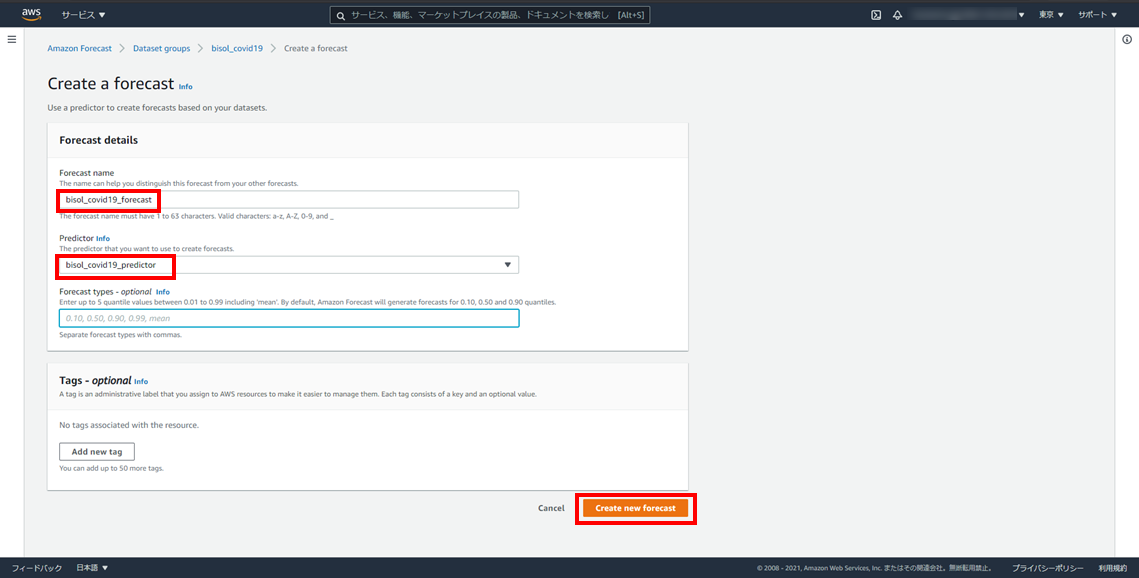Click Info link next to Forecast types
The width and height of the screenshot is (1139, 578).
click(163, 292)
